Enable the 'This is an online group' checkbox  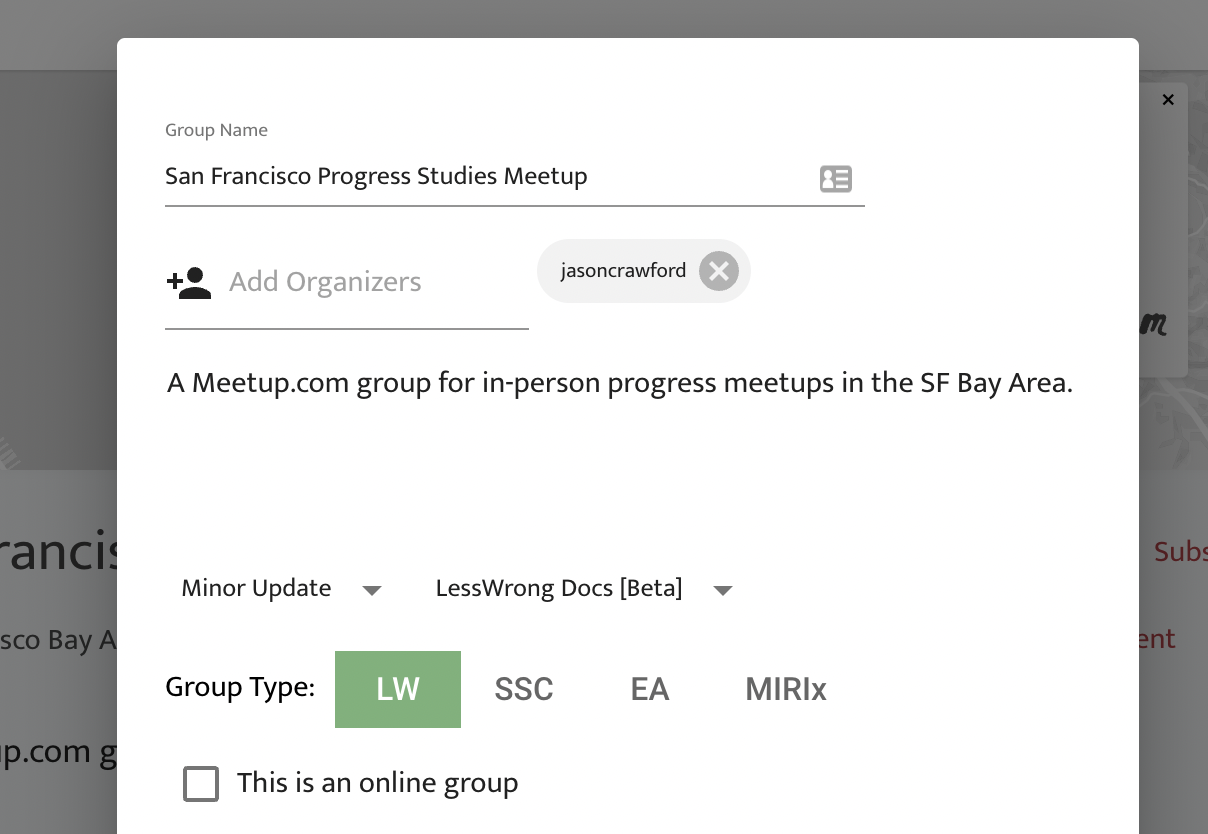click(201, 784)
